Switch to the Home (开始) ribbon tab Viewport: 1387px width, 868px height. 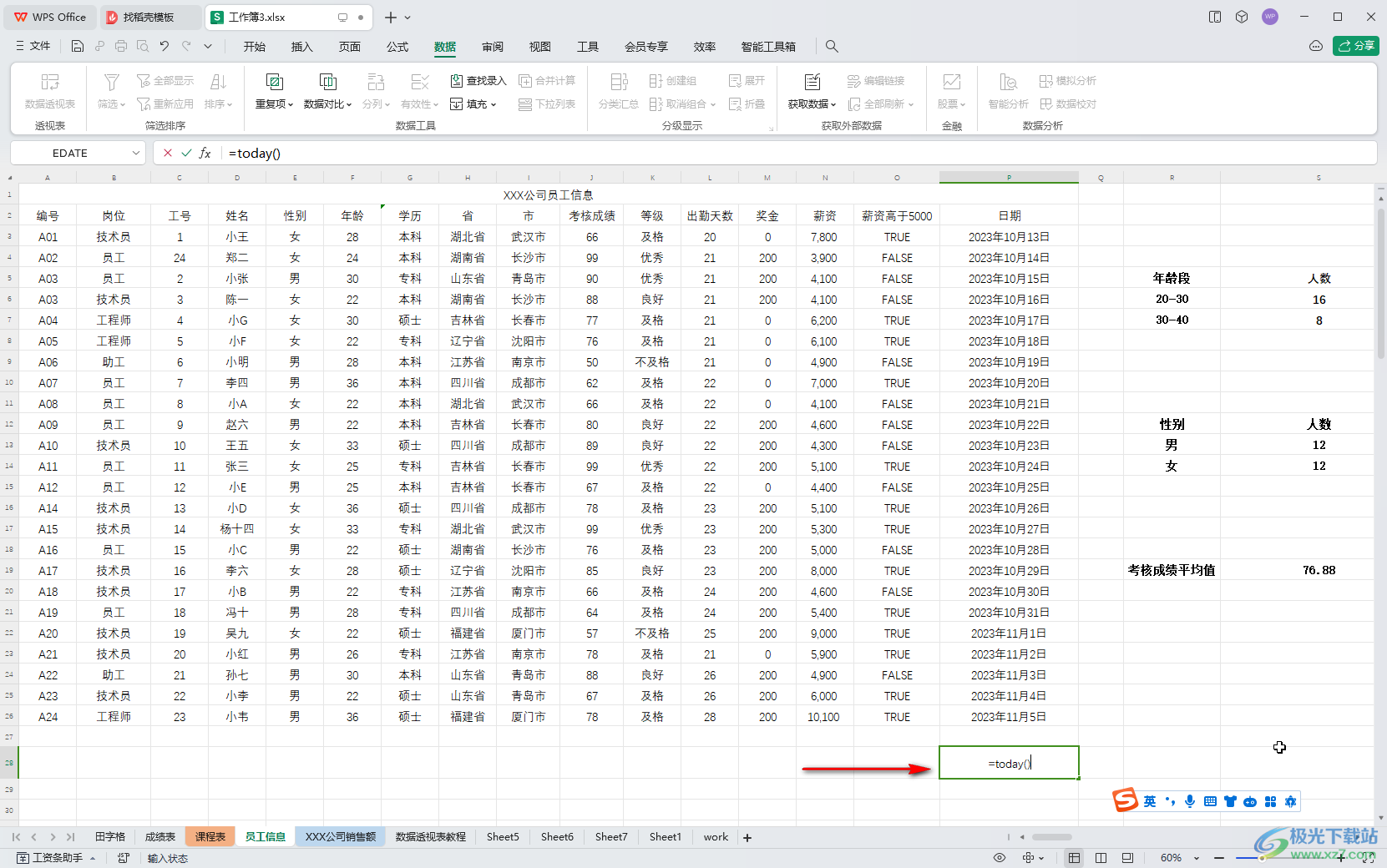(x=255, y=47)
